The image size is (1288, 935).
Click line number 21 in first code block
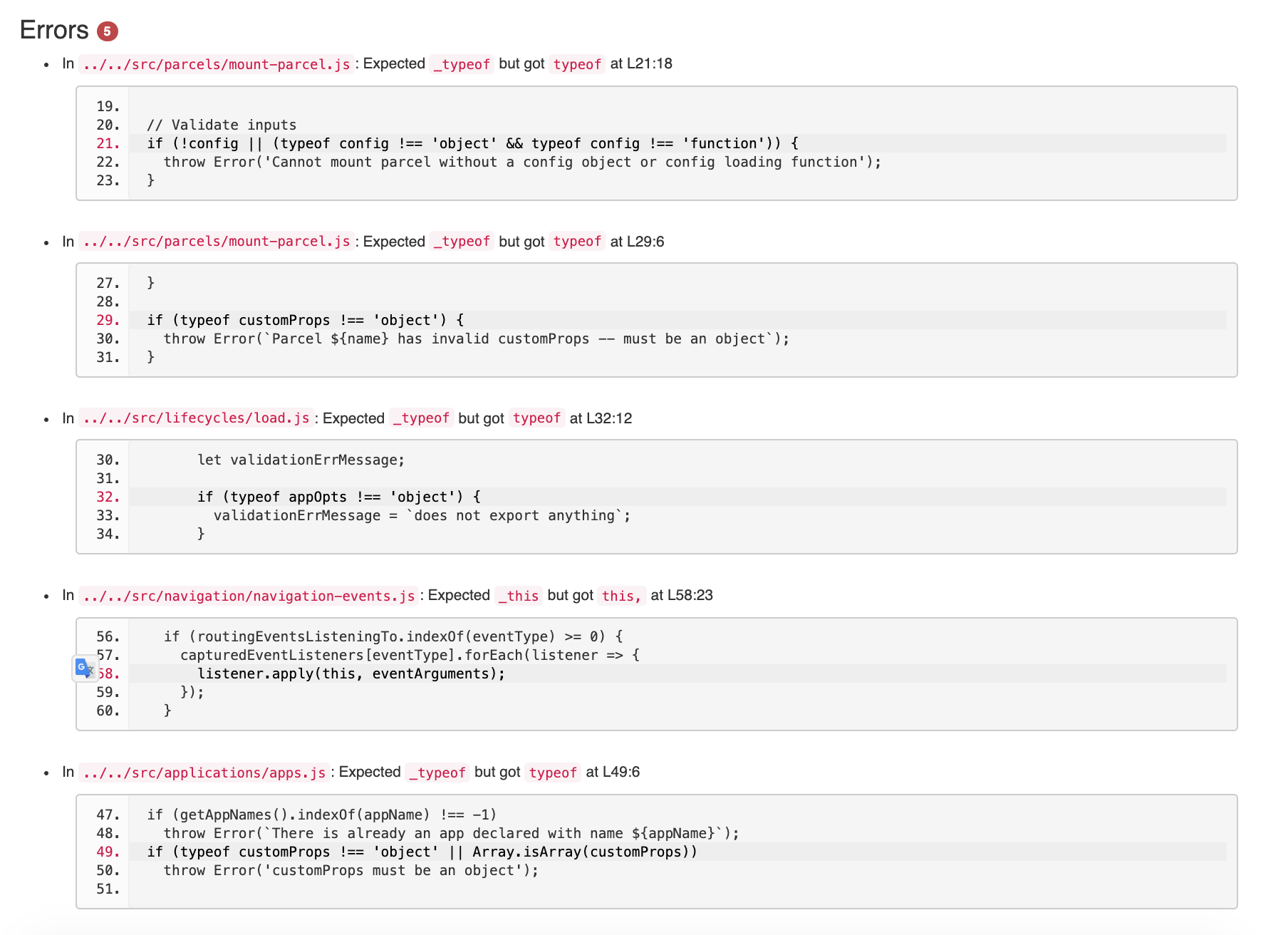(108, 143)
